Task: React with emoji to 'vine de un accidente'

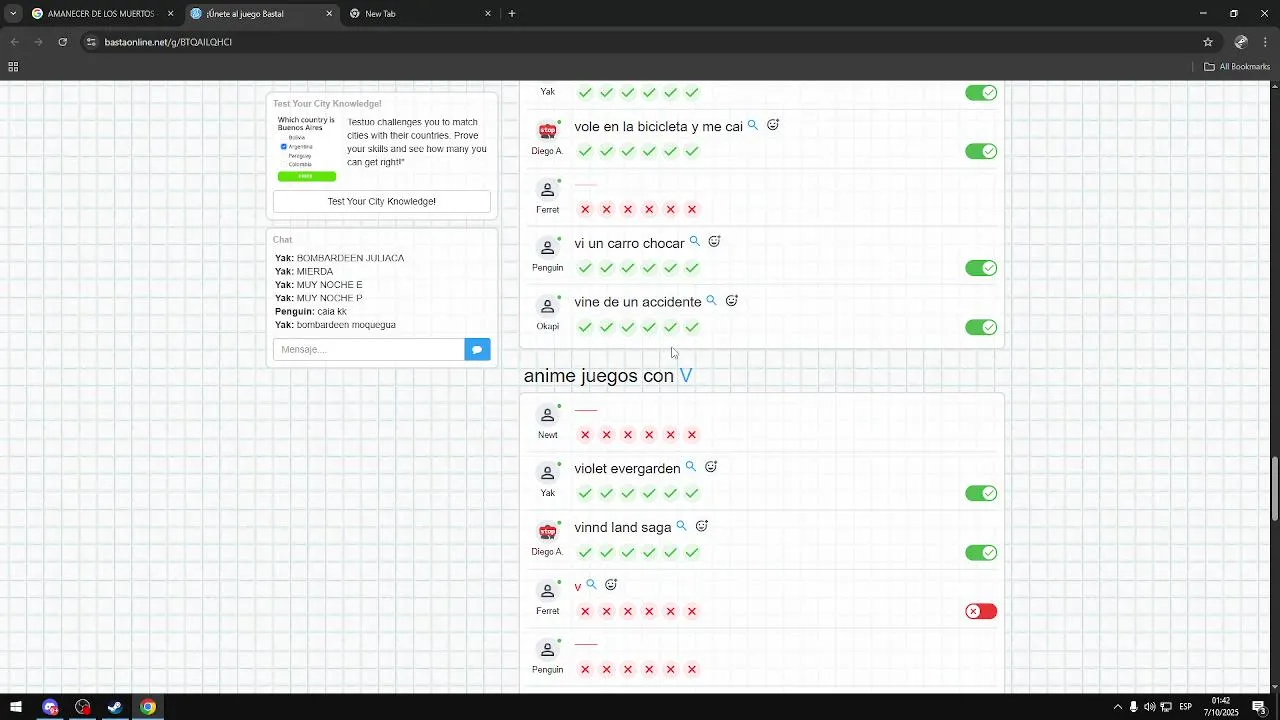Action: (732, 301)
